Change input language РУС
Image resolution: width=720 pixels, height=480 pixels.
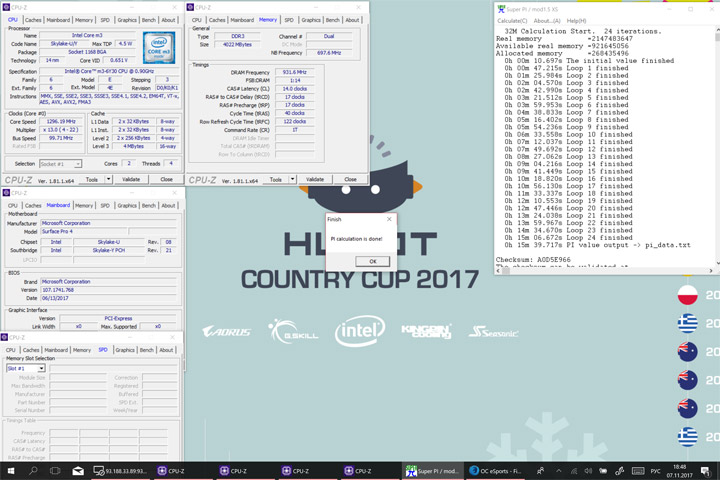(x=655, y=471)
